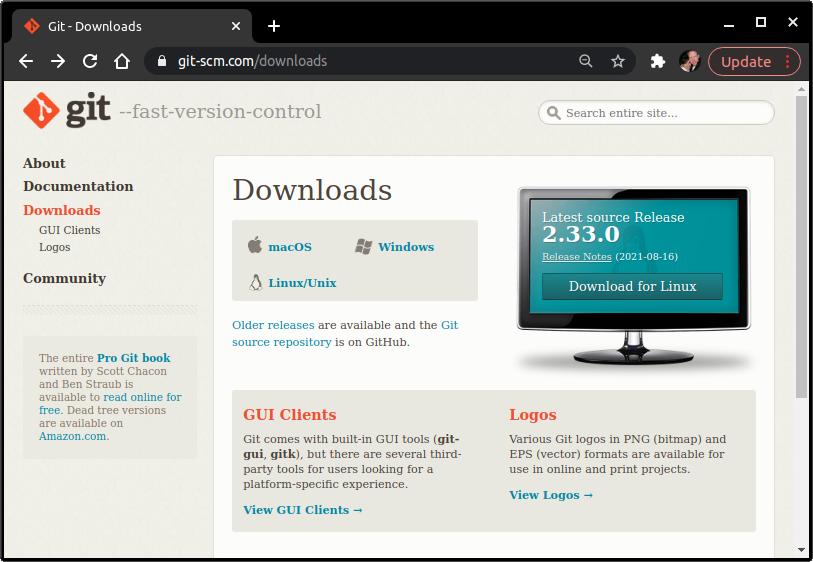This screenshot has width=813, height=562.
Task: Click the Logos section heading
Action: pyautogui.click(x=532, y=415)
